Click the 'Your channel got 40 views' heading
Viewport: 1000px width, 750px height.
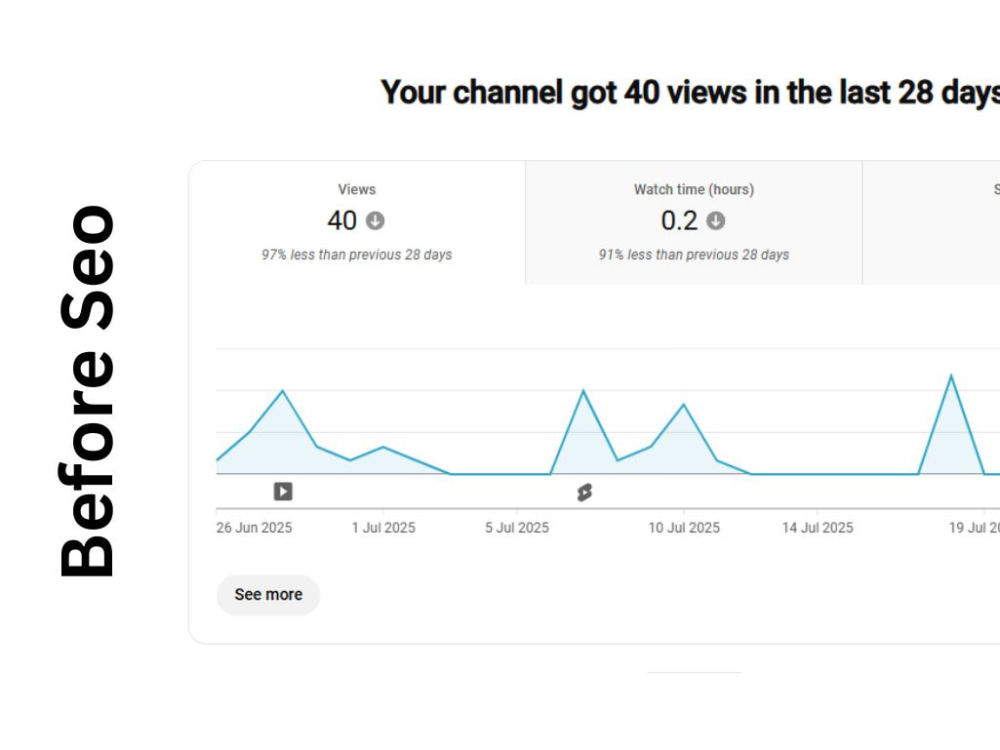690,92
